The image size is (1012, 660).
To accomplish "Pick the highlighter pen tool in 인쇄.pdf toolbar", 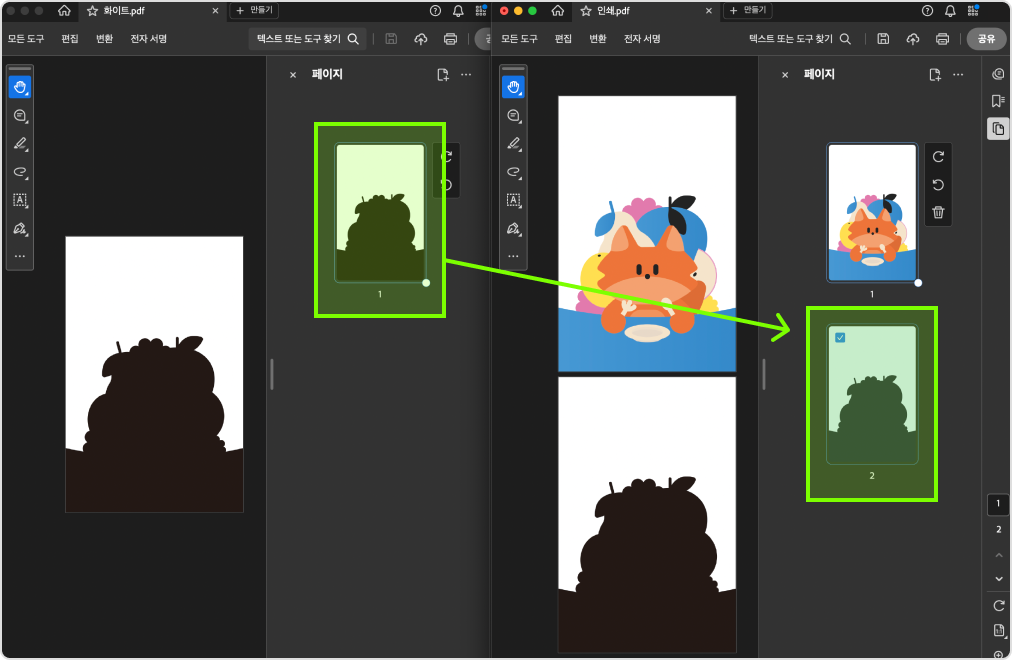I will point(513,143).
